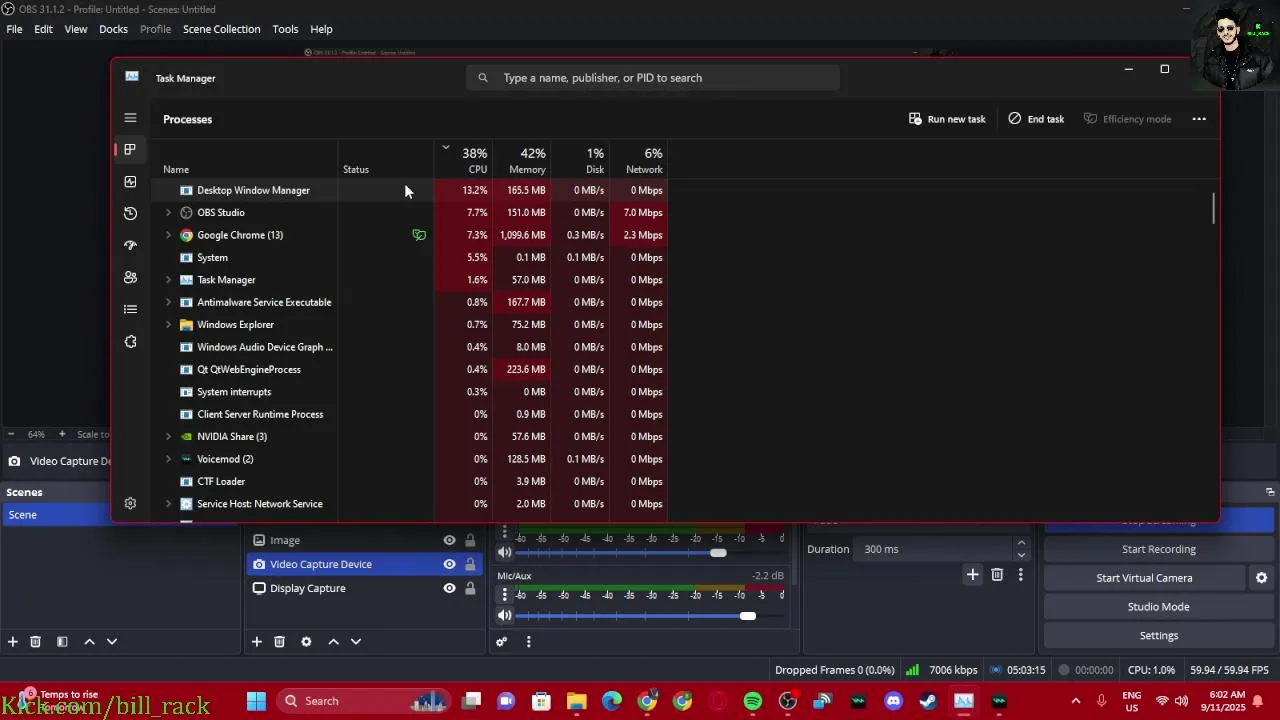Open App history page in Task Manager sidebar

130,213
